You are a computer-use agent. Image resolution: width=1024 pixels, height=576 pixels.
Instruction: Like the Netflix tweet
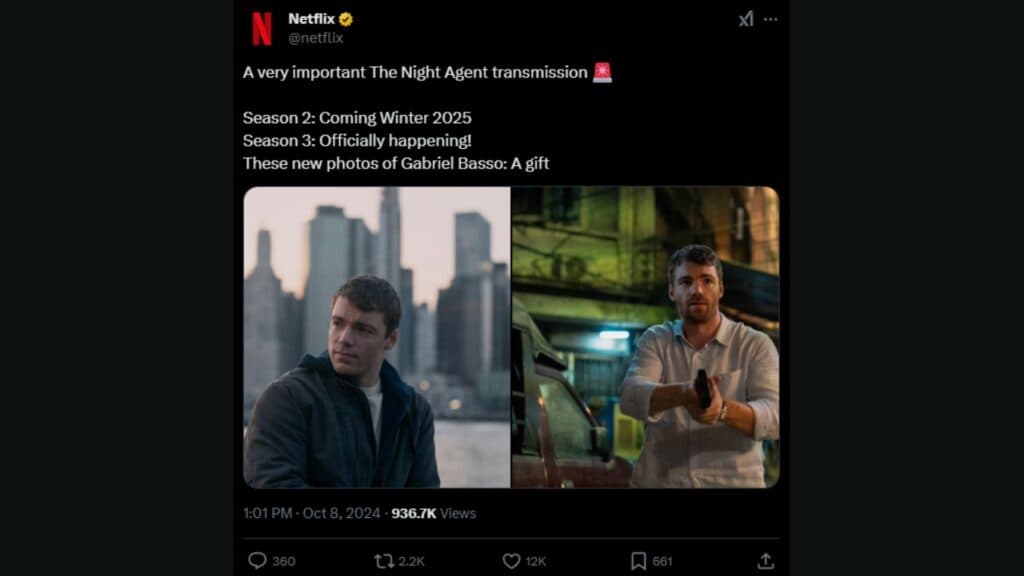[509, 561]
